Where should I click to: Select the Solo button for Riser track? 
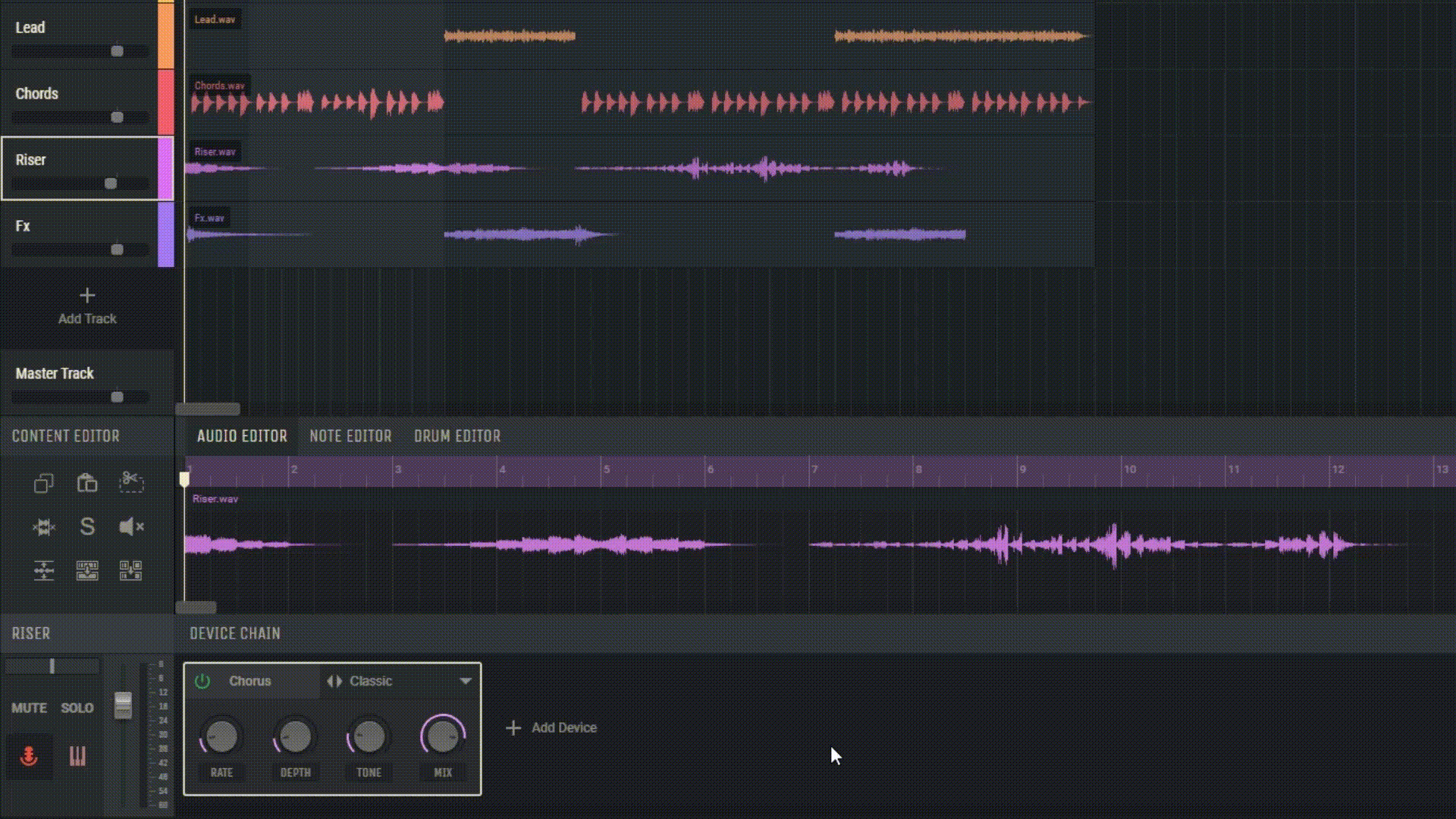coord(77,708)
